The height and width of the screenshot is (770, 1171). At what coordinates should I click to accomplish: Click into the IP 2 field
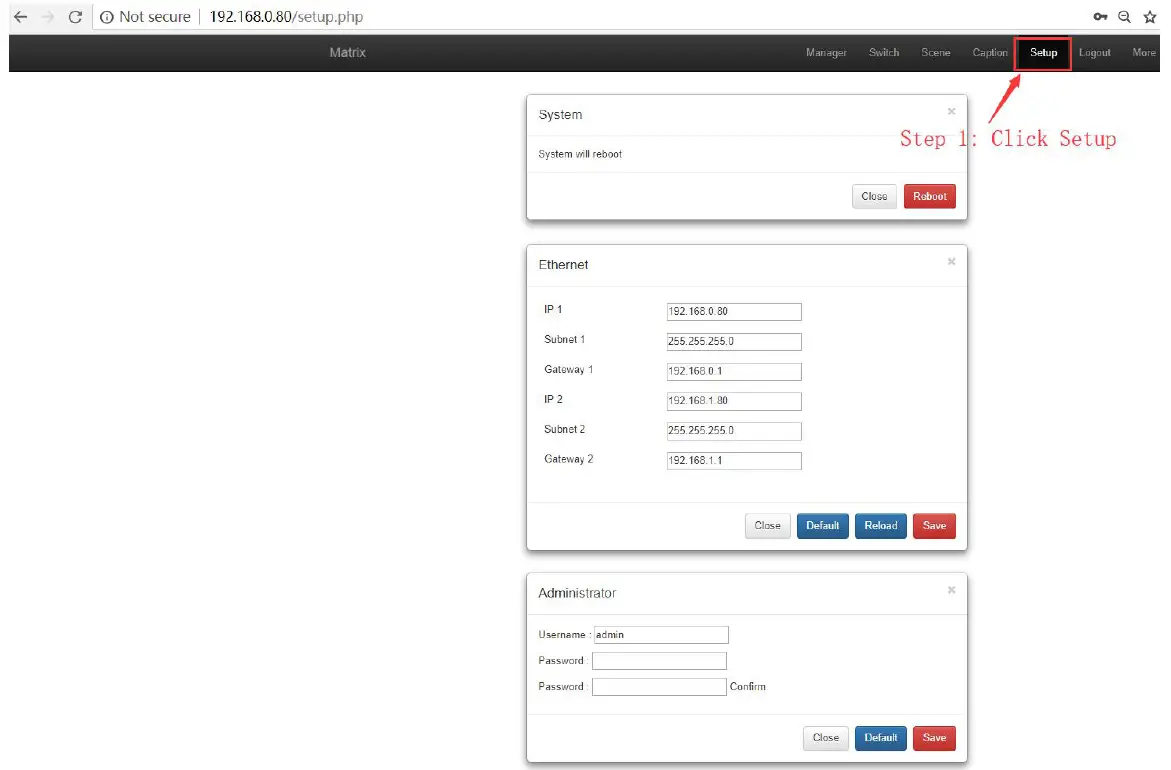click(x=733, y=401)
